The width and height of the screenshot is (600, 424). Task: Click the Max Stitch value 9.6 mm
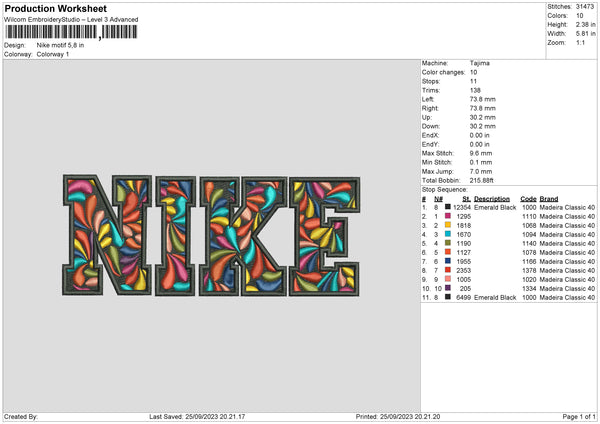tap(481, 153)
